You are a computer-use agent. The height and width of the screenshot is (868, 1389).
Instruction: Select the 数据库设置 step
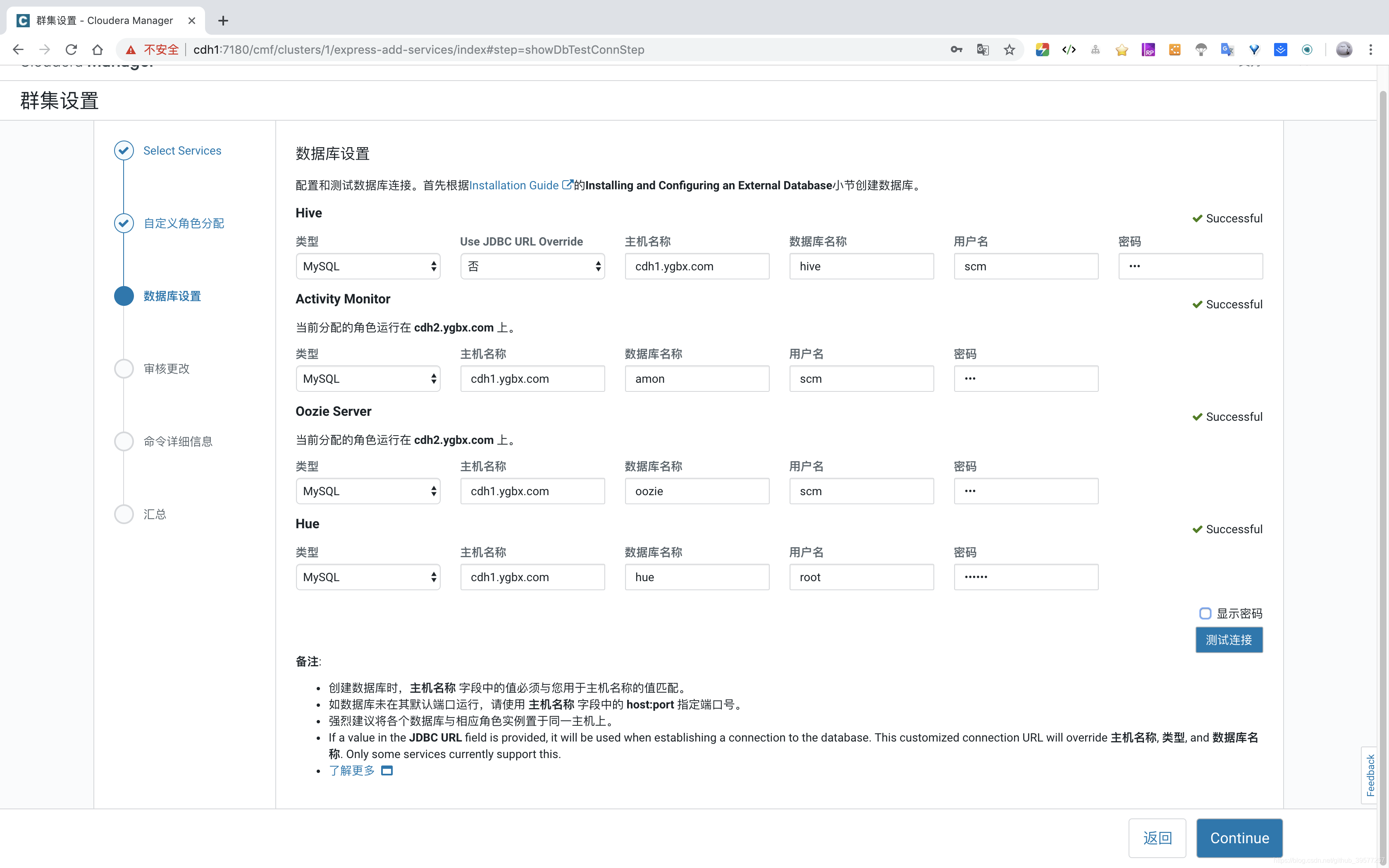[172, 296]
